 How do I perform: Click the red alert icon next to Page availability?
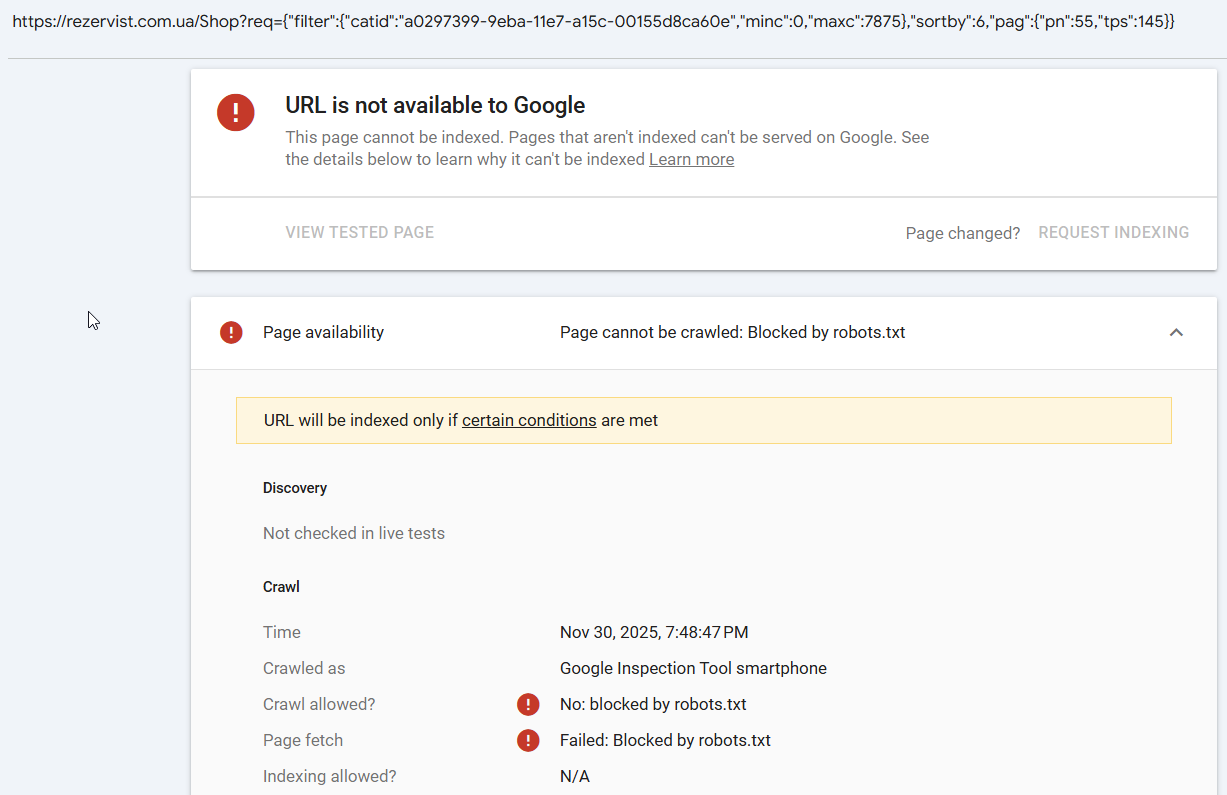231,332
